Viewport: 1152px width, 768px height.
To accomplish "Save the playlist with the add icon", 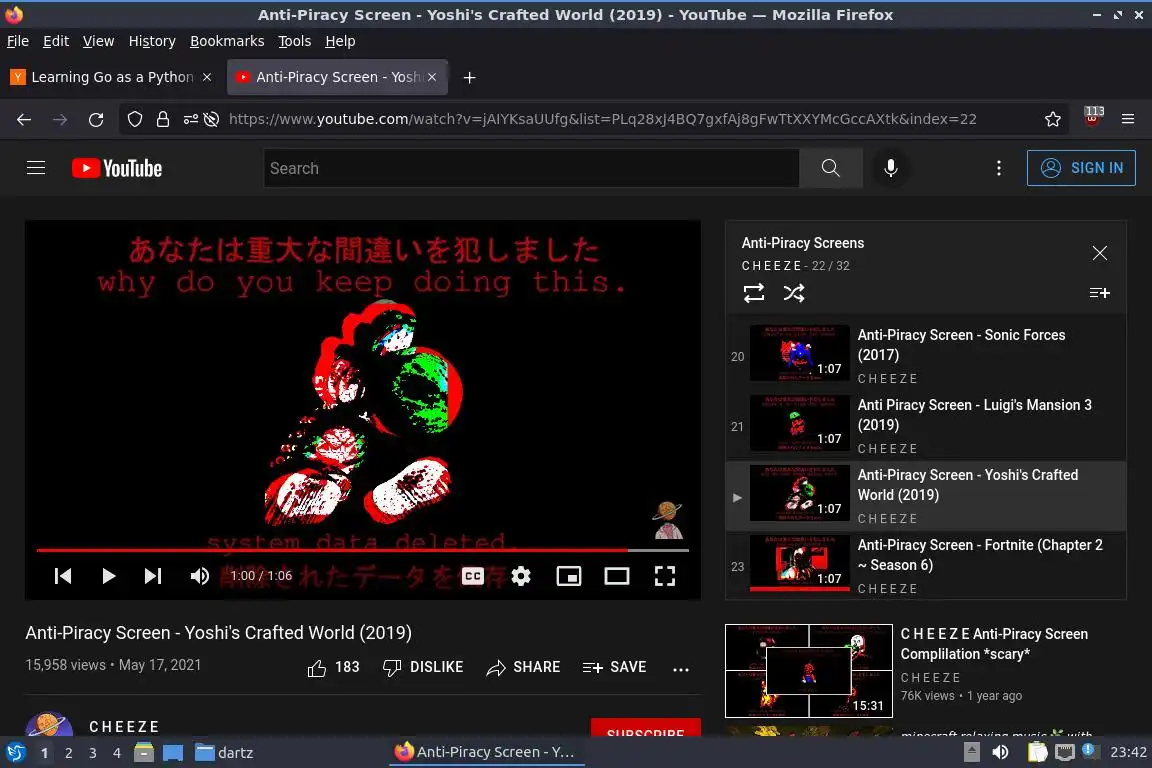I will coord(1099,293).
